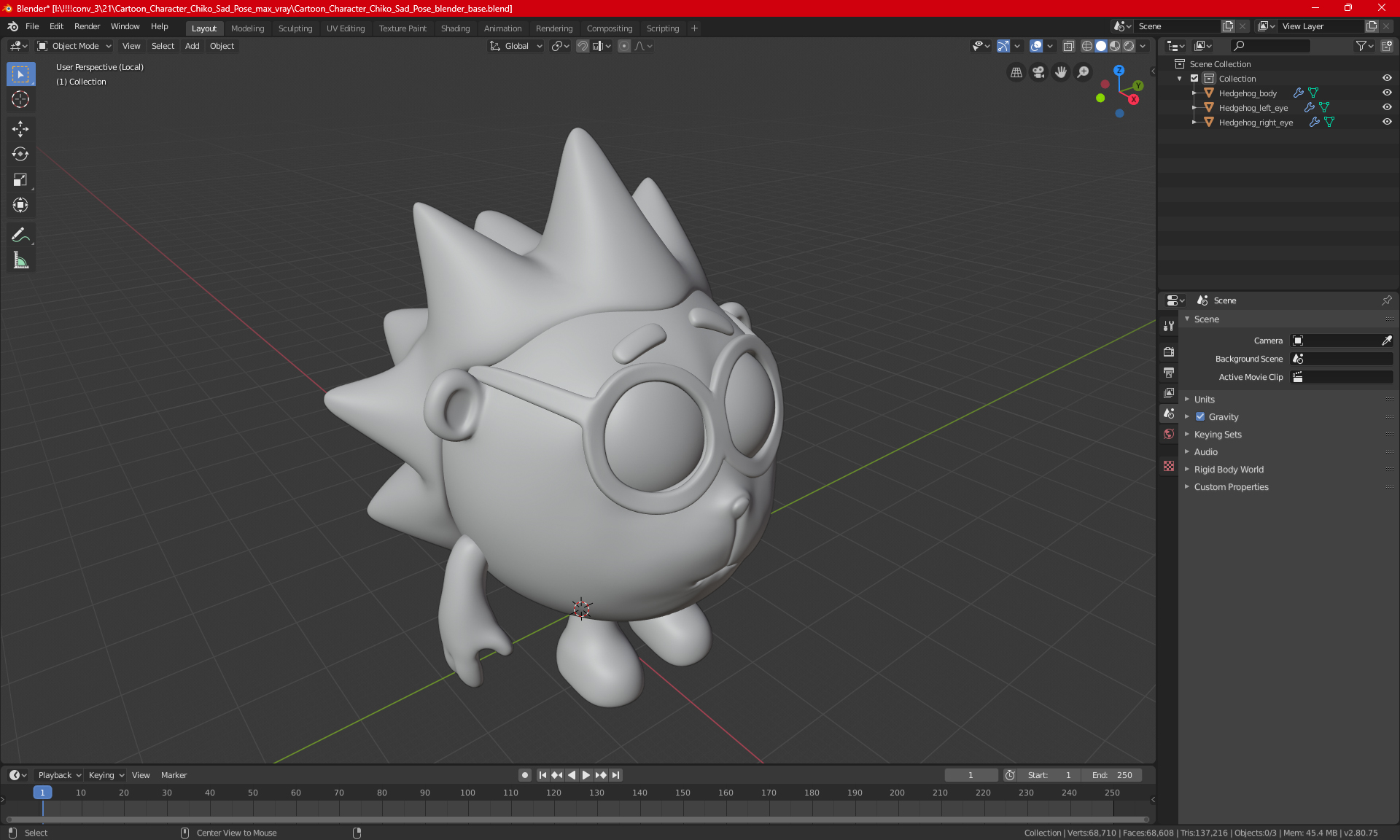1400x840 pixels.
Task: Toggle proportional editing button
Action: (x=624, y=46)
